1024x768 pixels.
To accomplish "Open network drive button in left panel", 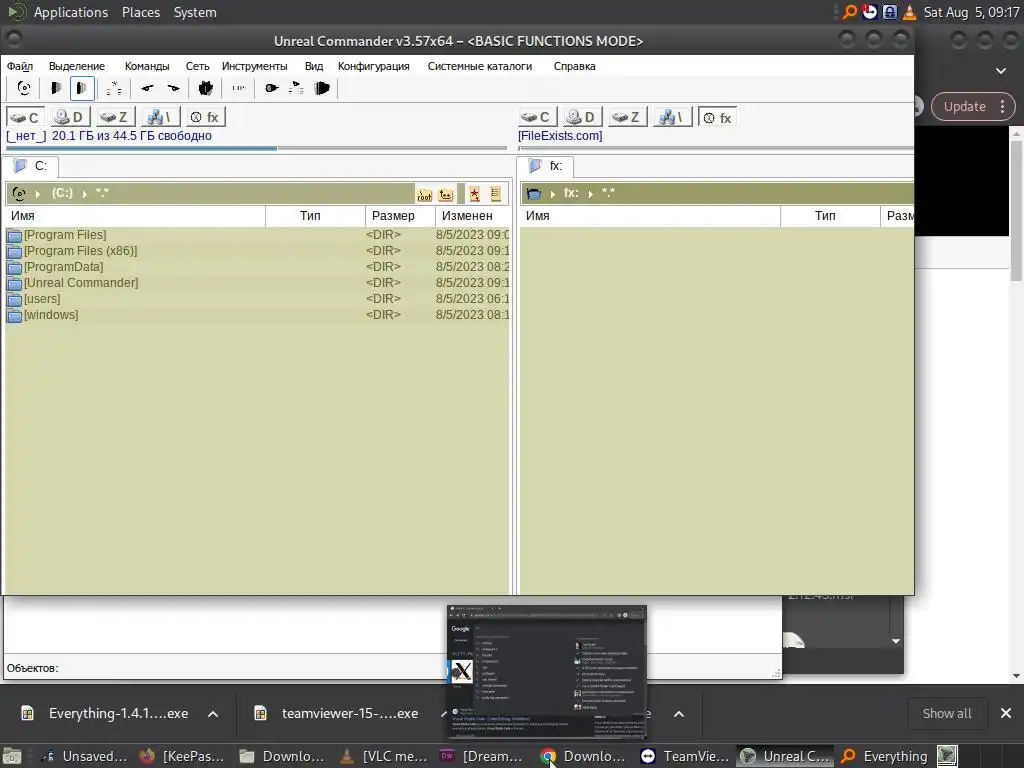I will click(x=160, y=117).
